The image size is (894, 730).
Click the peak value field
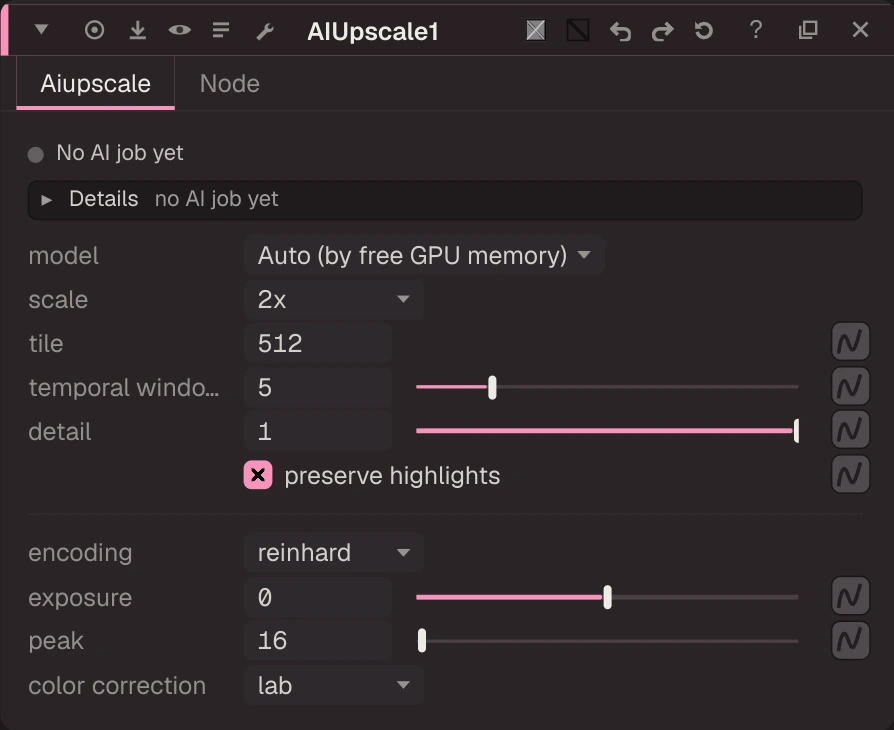click(x=318, y=640)
